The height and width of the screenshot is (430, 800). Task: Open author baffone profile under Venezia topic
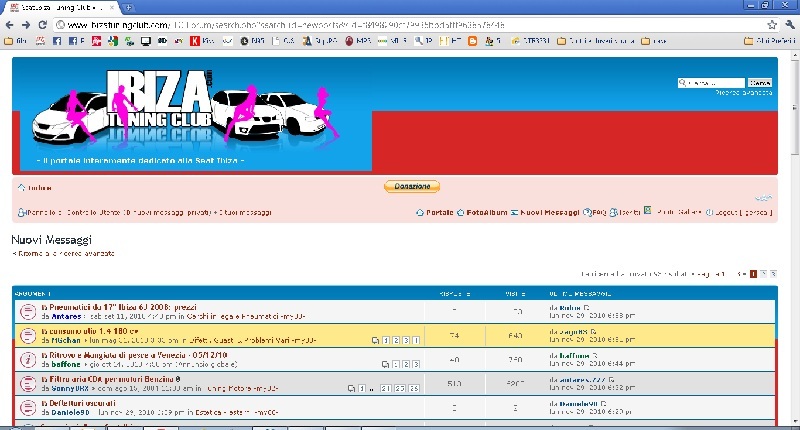point(66,364)
